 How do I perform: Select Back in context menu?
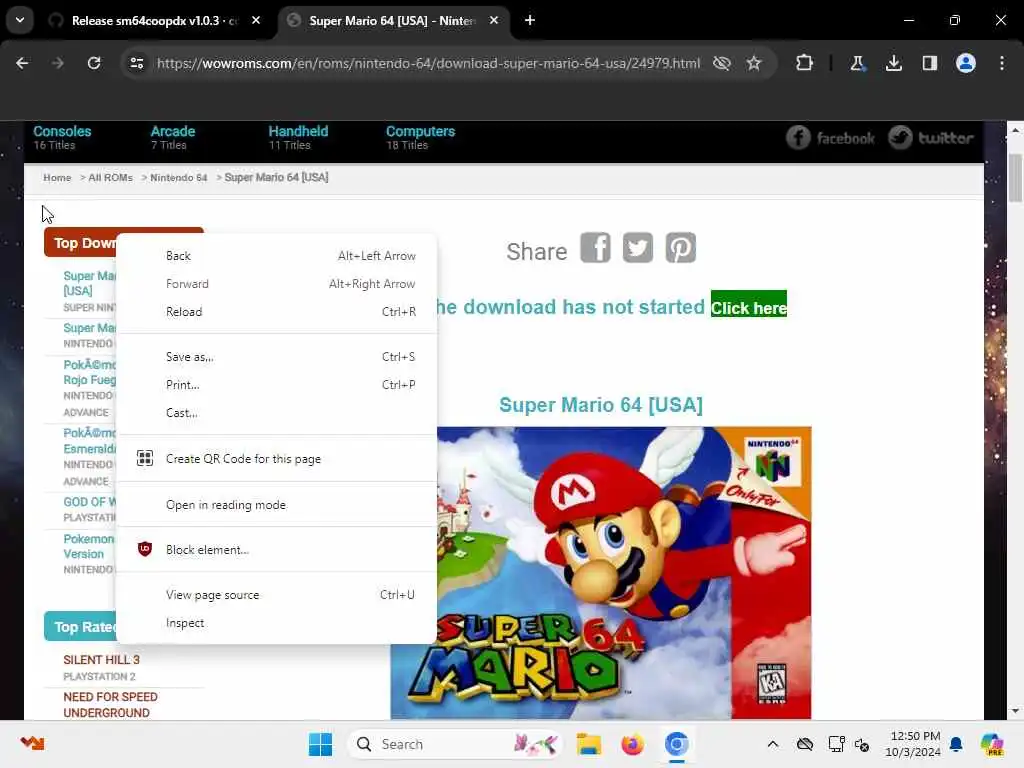click(x=276, y=256)
